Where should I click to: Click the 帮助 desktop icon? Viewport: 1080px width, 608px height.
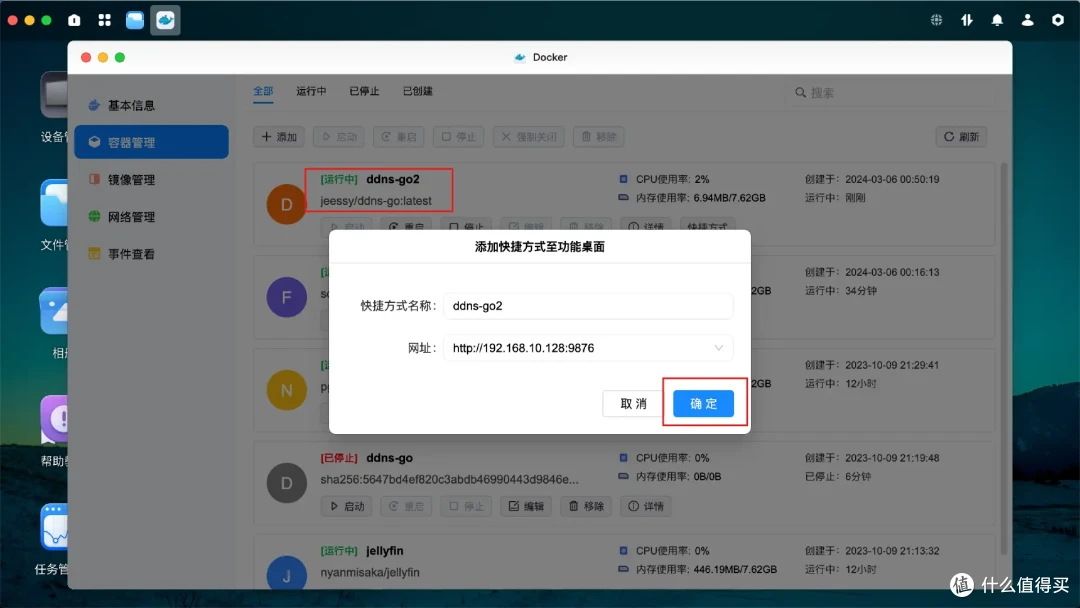pos(54,419)
